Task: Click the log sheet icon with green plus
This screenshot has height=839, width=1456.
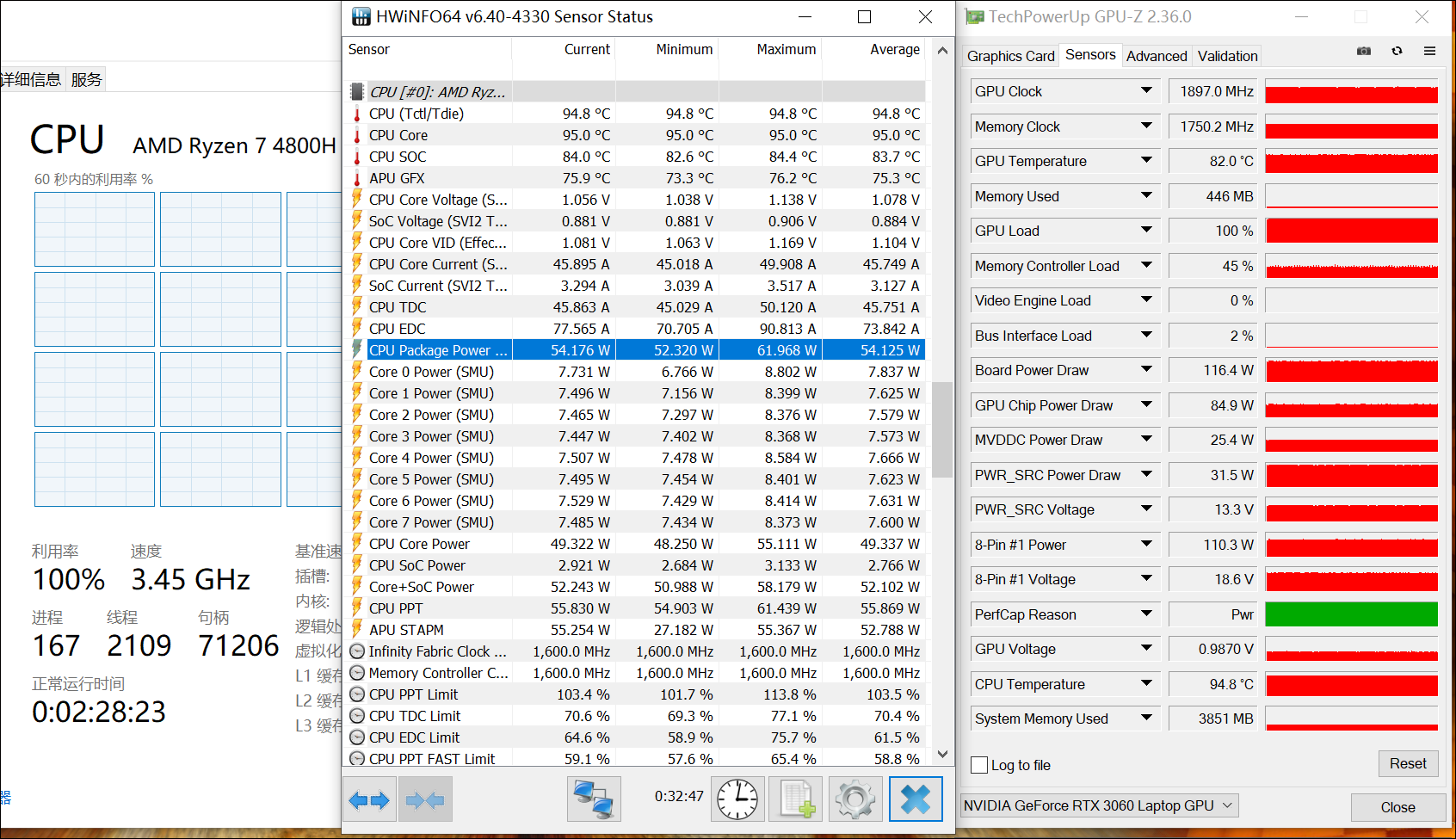Action: tap(796, 799)
